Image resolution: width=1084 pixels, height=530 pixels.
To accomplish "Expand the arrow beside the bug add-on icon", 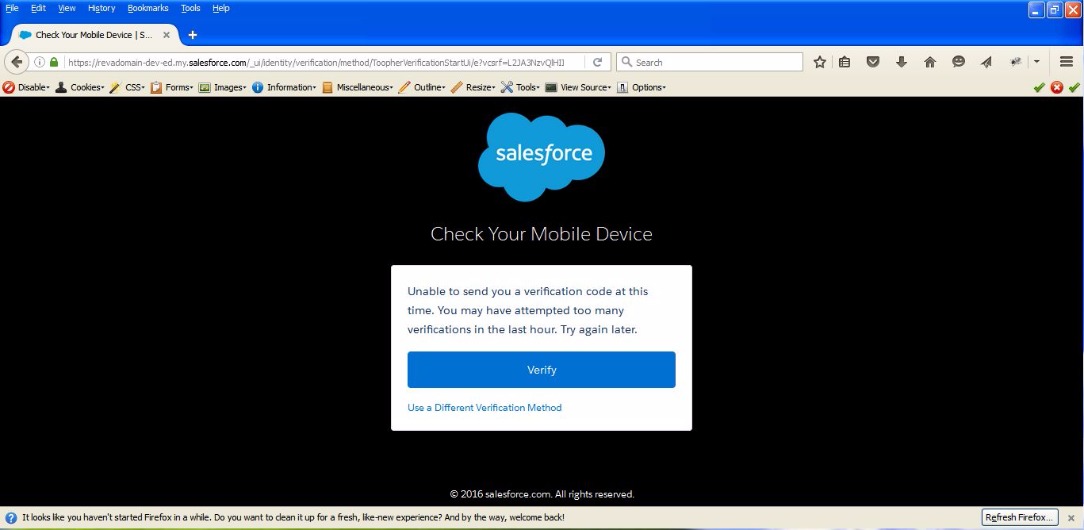I will [1036, 62].
